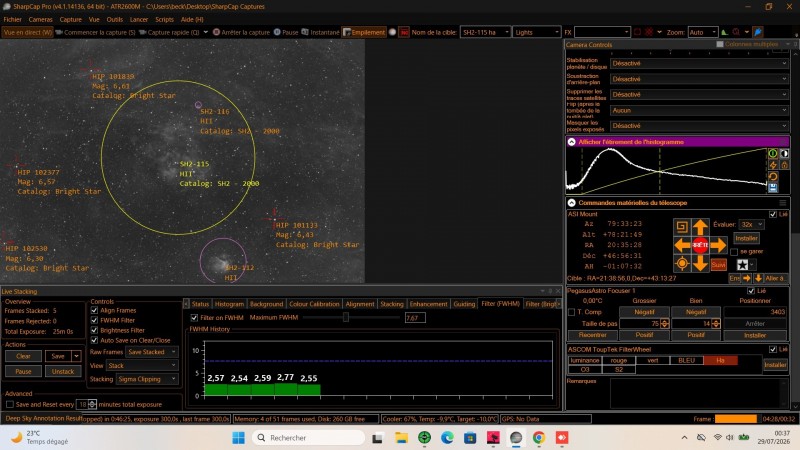Select the luminance filter
This screenshot has height=450, width=800.
coord(585,360)
